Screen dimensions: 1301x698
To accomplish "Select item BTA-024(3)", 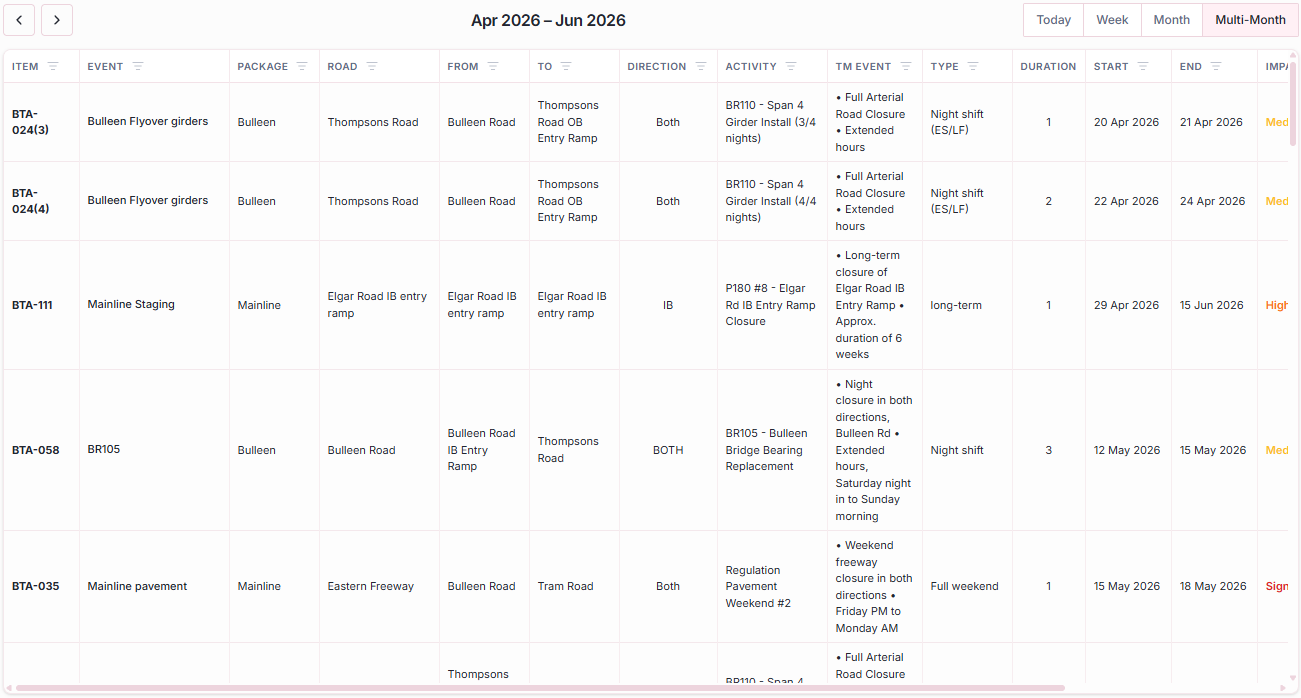I will point(30,122).
